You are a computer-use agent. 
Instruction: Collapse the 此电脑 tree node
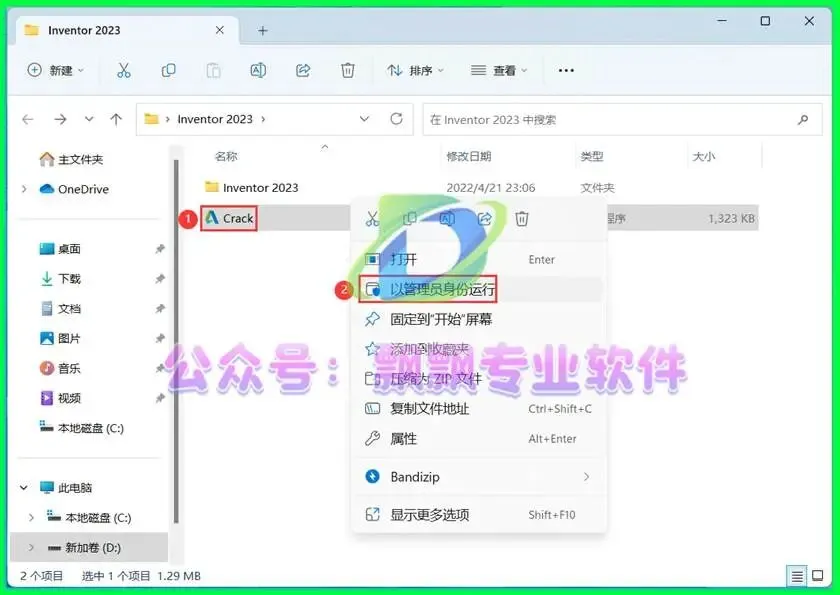[x=24, y=487]
